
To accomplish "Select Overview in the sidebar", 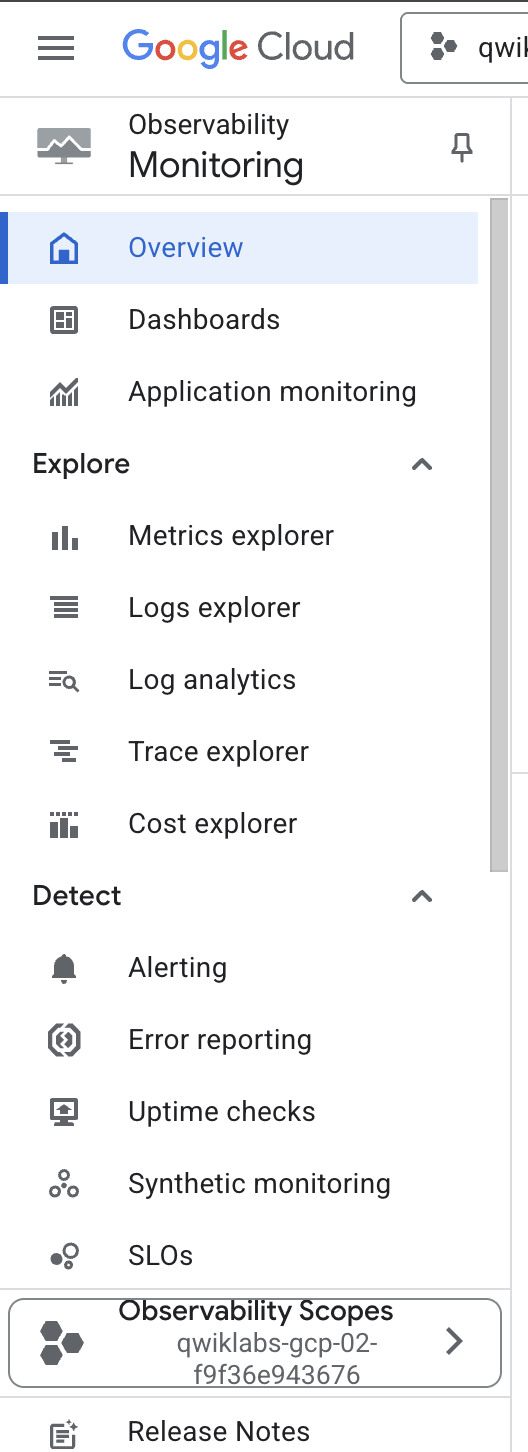I will [241, 248].
